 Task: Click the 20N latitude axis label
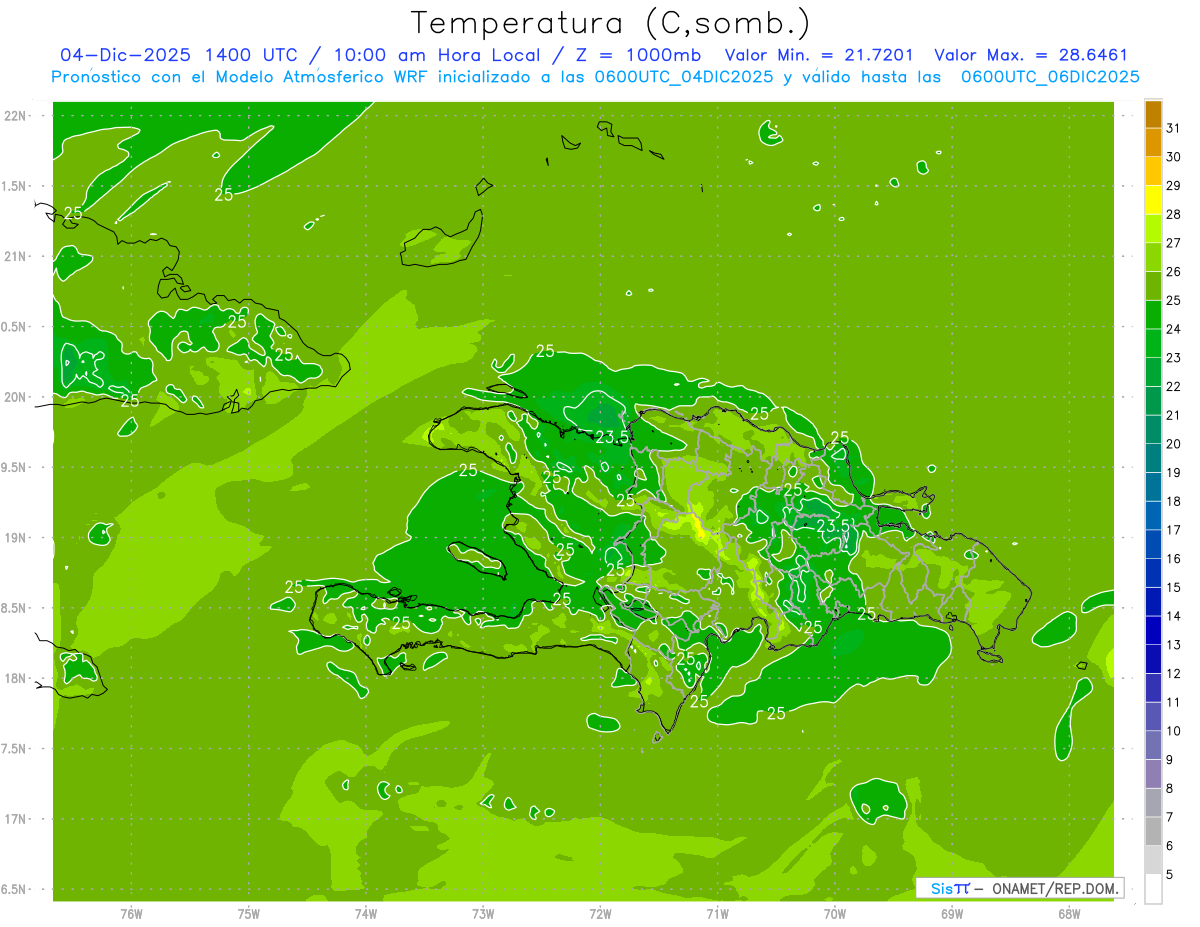coord(14,397)
